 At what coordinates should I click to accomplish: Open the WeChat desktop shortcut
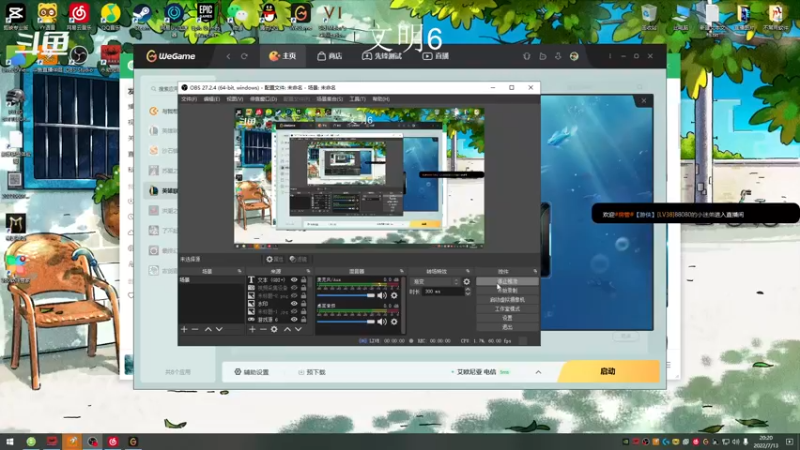click(238, 14)
